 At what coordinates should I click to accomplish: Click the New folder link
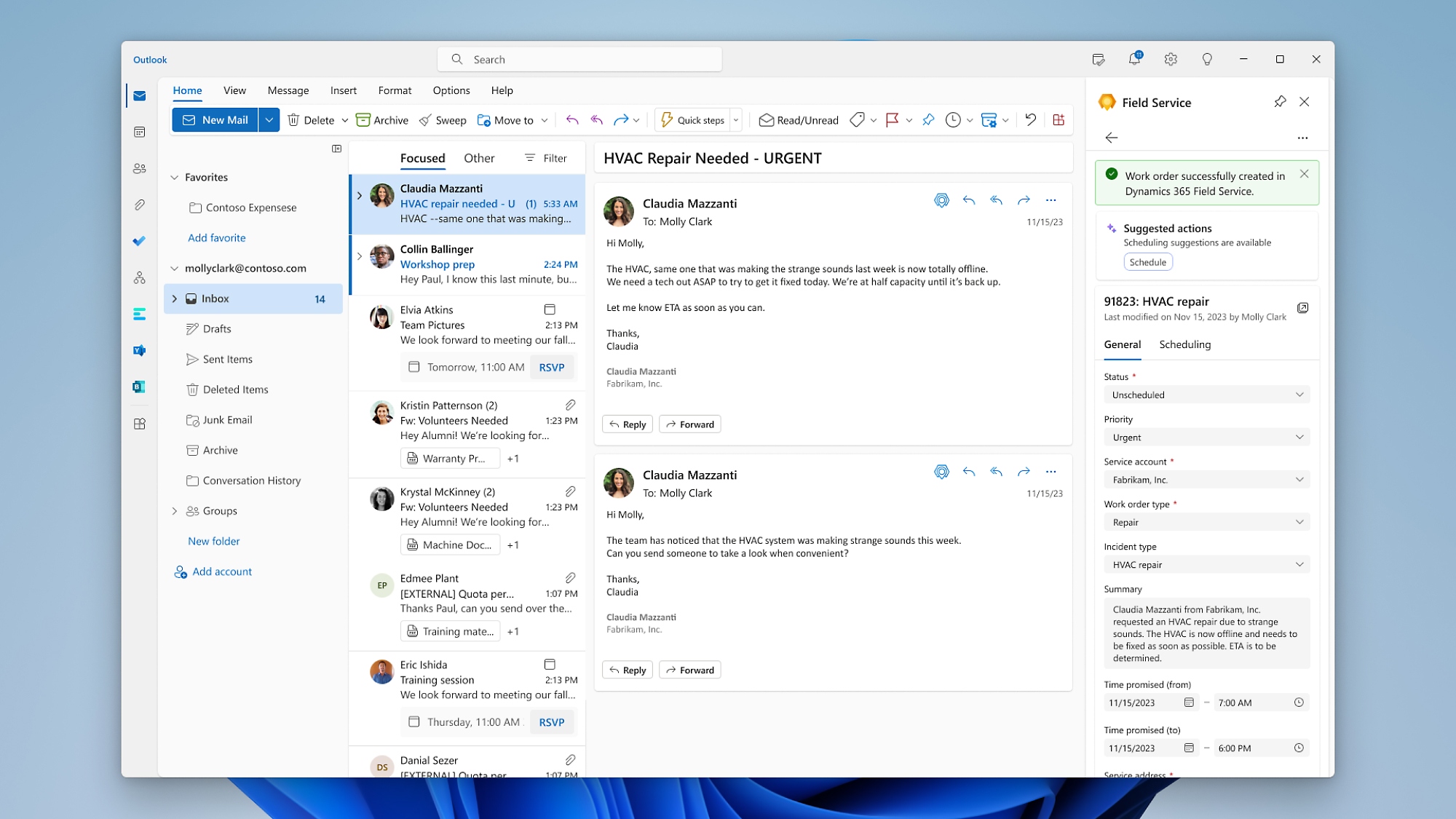pyautogui.click(x=213, y=541)
